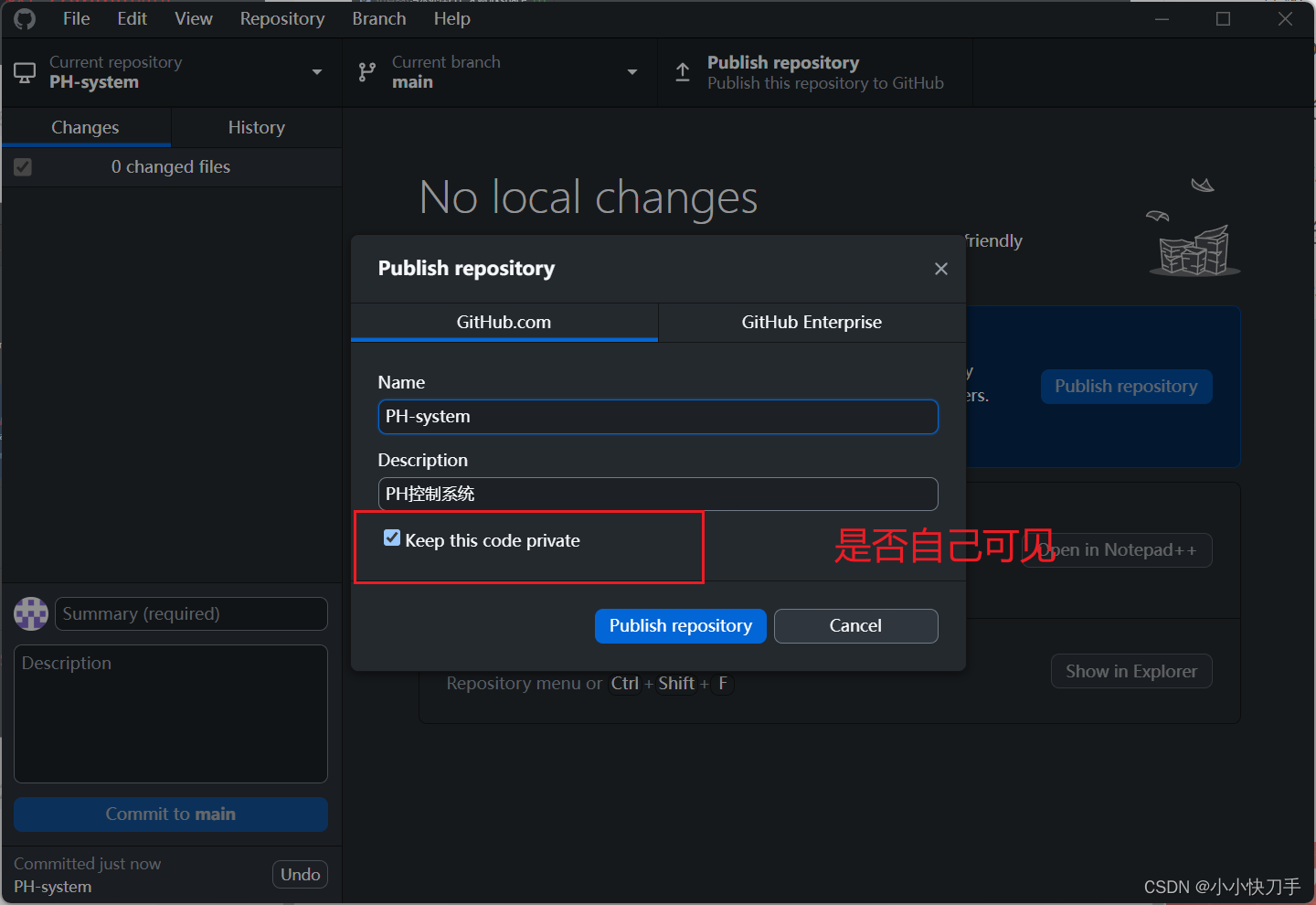
Task: Switch to the History tab
Action: (x=257, y=127)
